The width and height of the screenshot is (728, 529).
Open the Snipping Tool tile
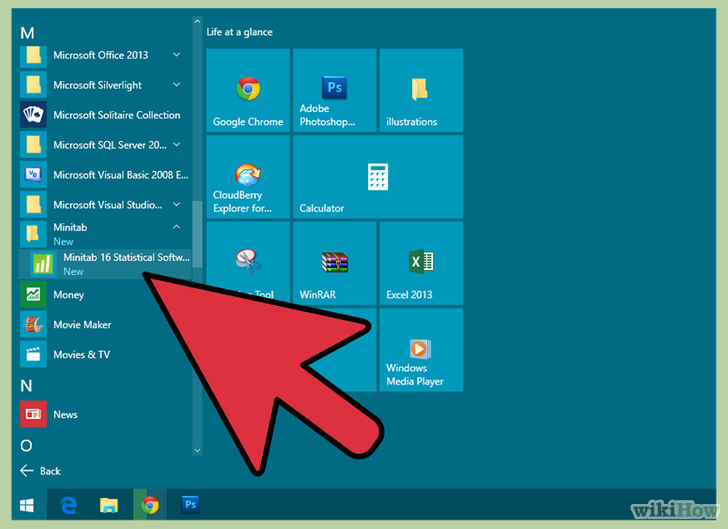[x=248, y=263]
